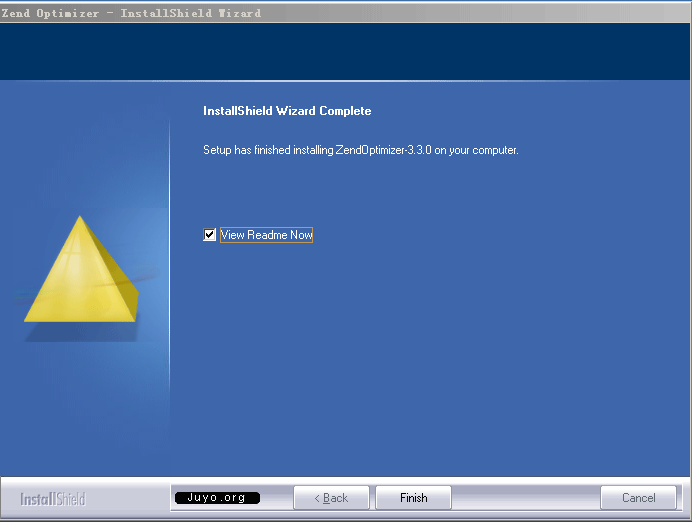Click the ZendOptimizer-3.3.0 product name text
The width and height of the screenshot is (692, 522).
383,150
